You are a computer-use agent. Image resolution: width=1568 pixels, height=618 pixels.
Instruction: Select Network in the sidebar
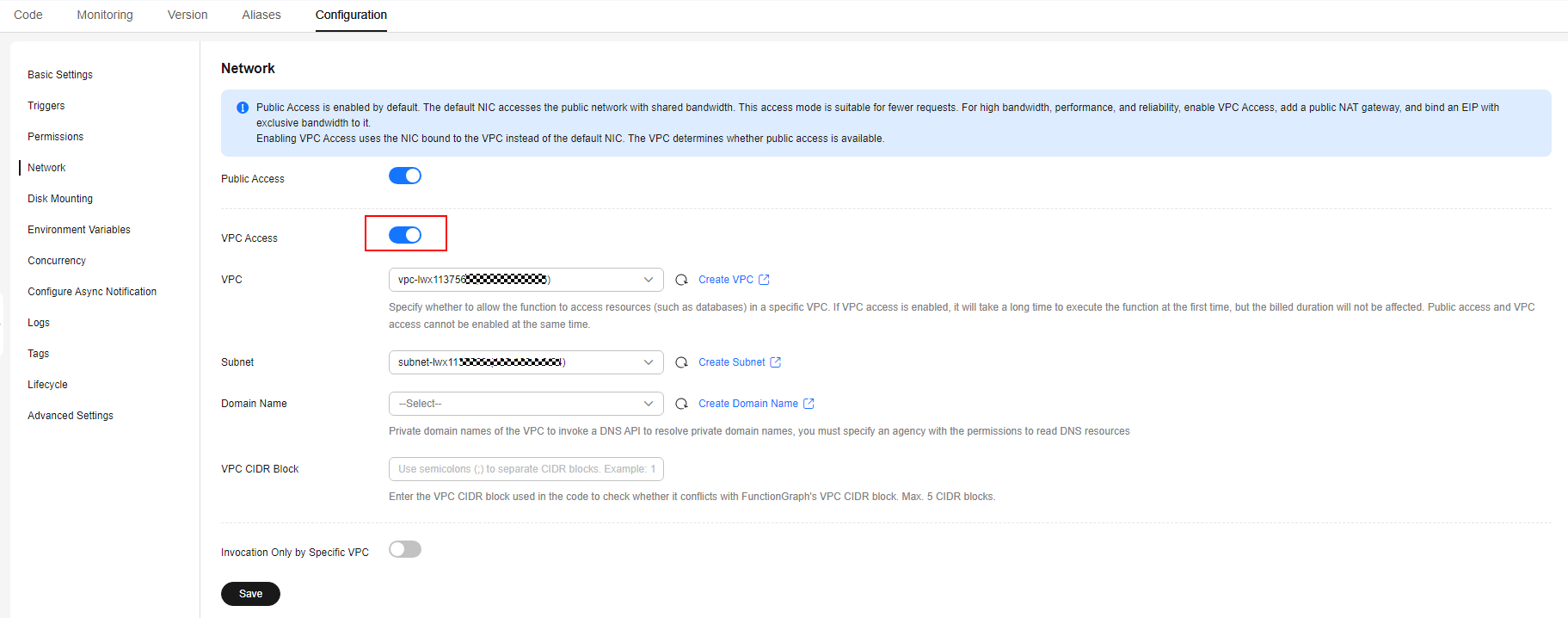[46, 168]
